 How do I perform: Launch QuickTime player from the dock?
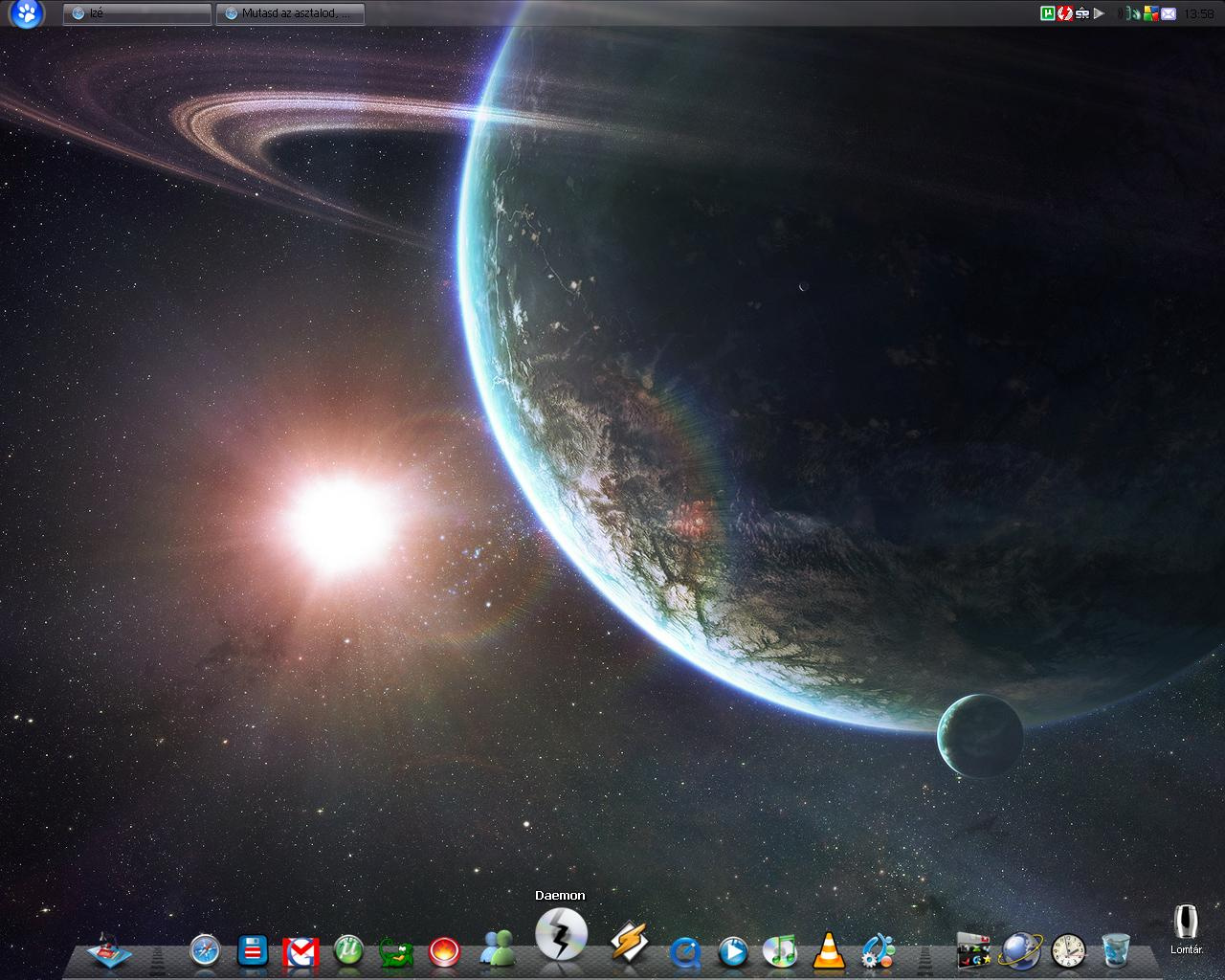685,950
